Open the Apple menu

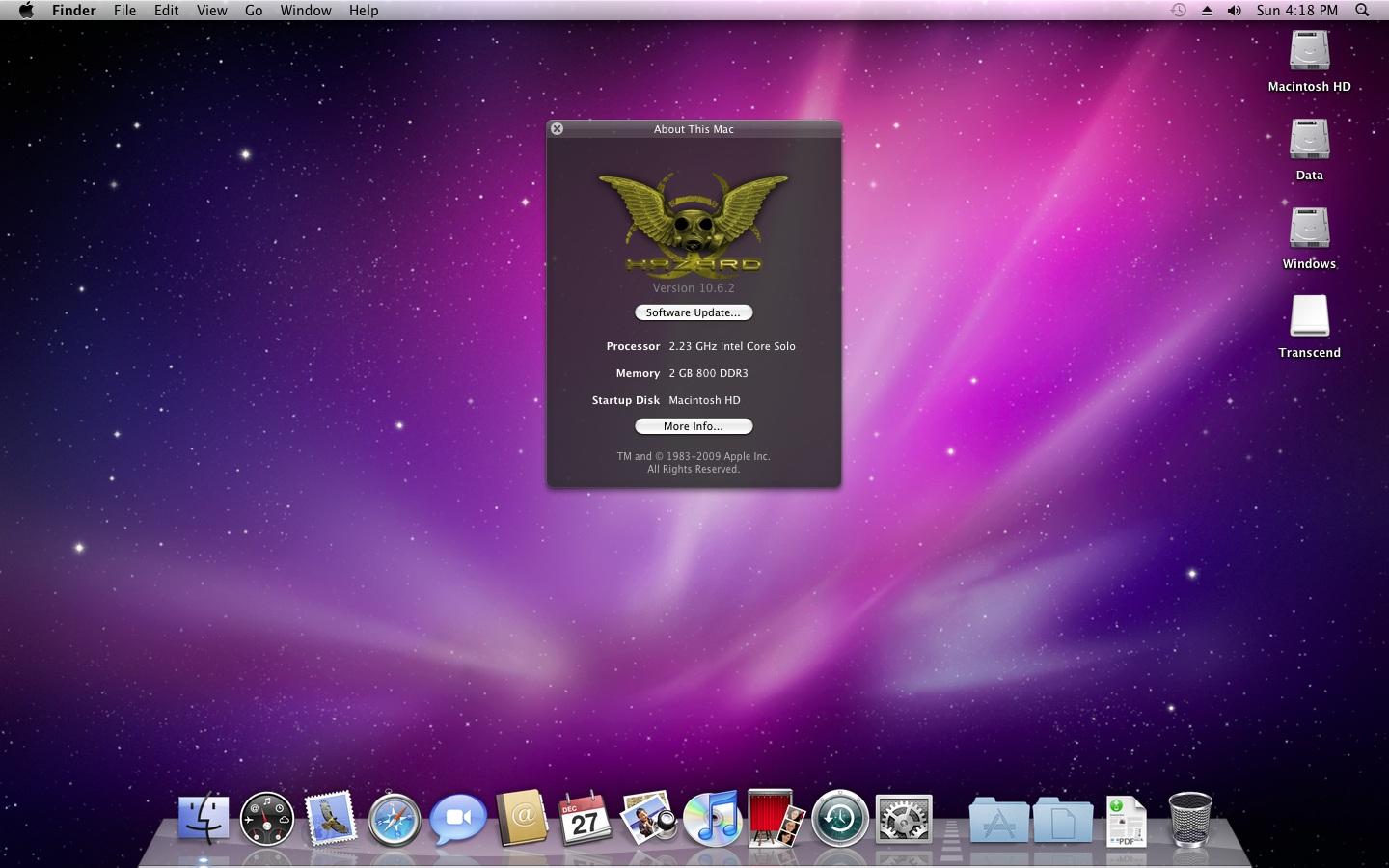tap(26, 11)
